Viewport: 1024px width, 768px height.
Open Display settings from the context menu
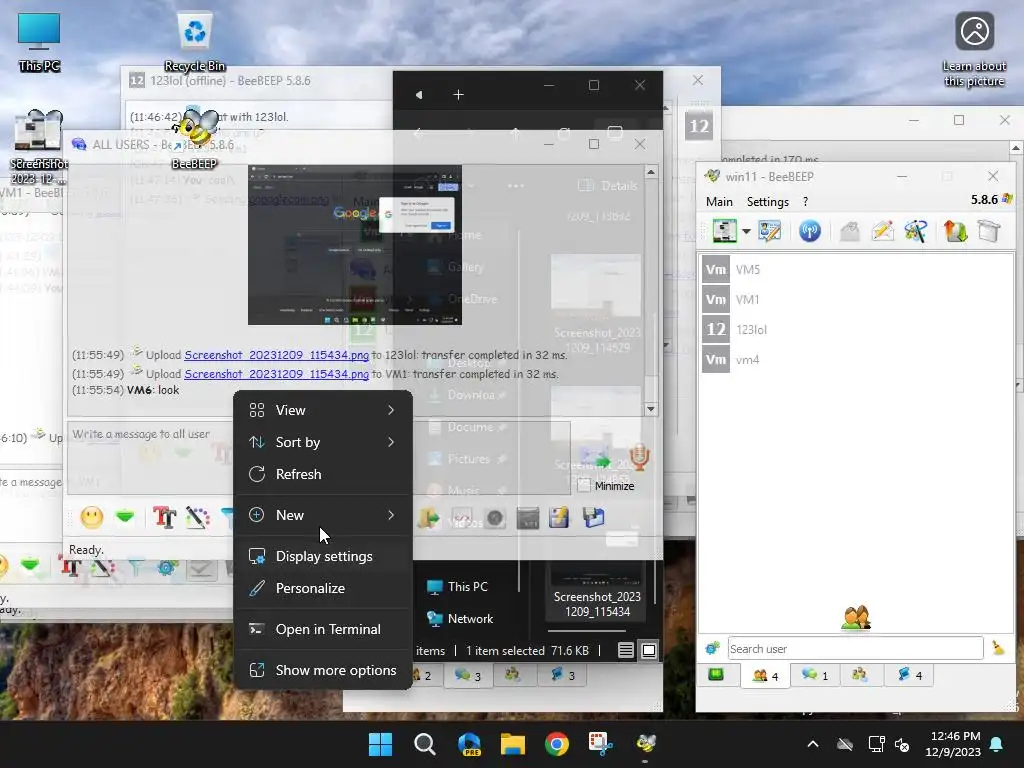[x=323, y=556]
